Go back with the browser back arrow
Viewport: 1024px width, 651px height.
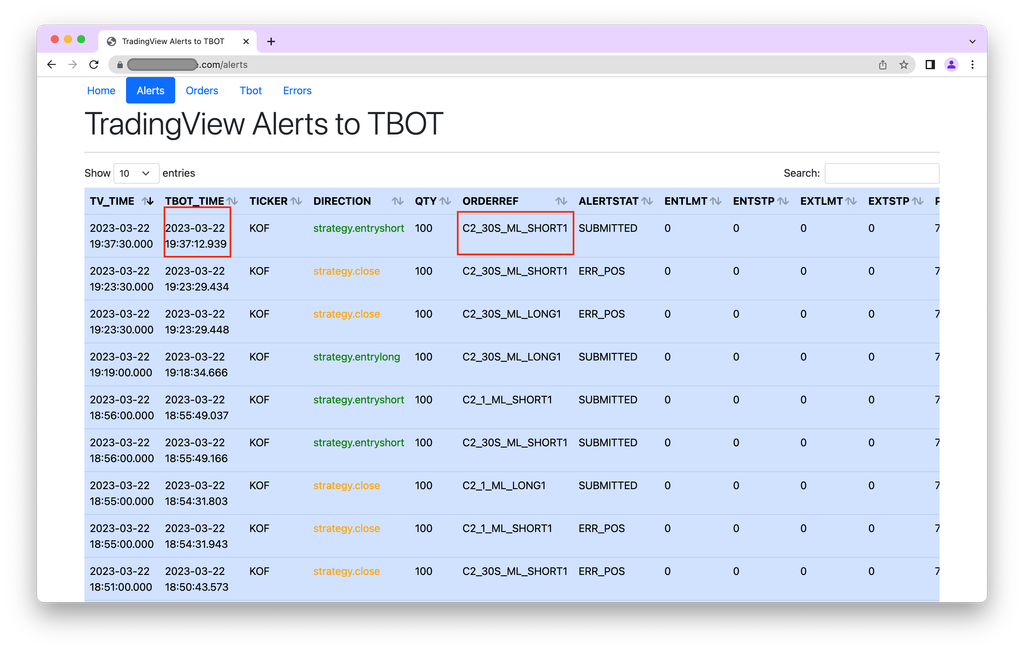point(52,65)
